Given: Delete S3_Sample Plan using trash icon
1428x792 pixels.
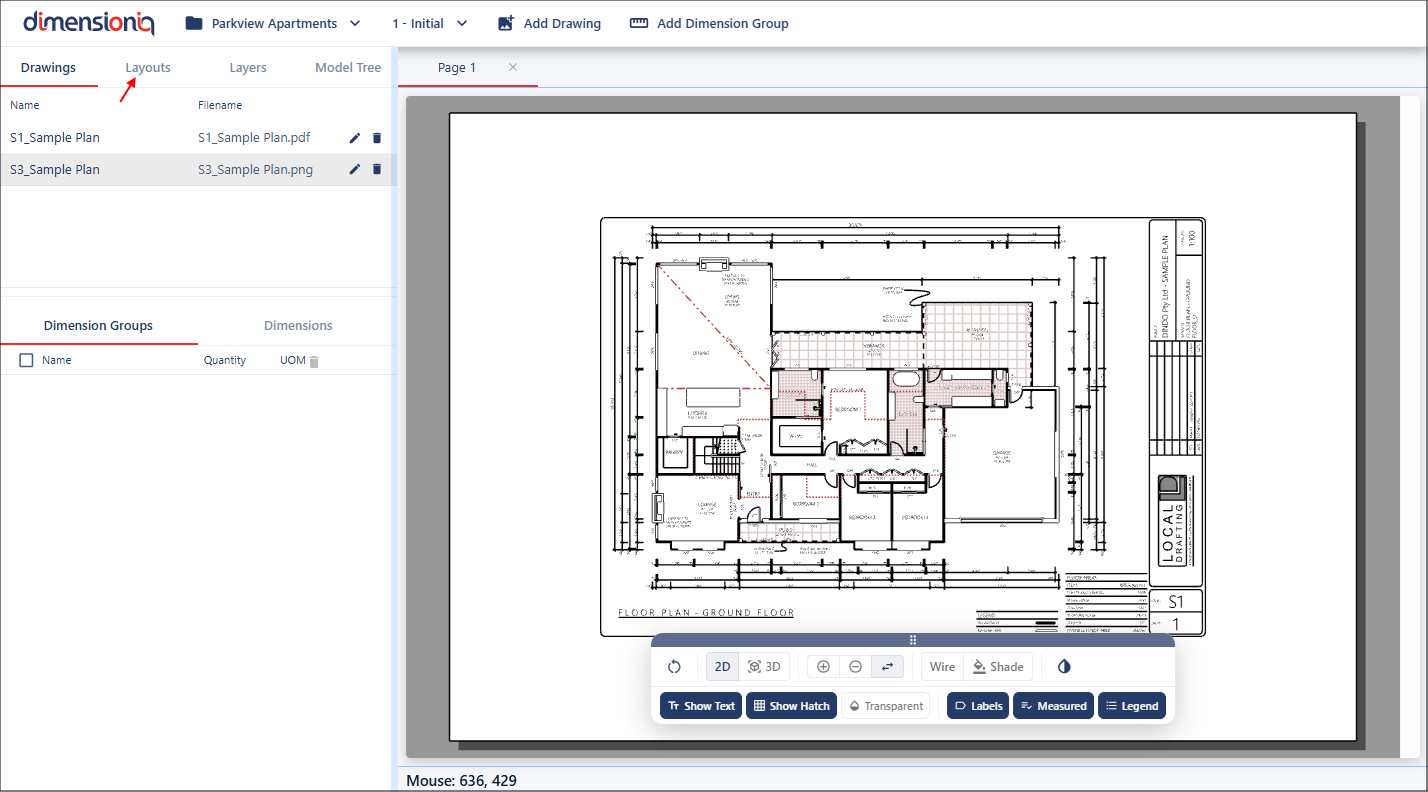Looking at the screenshot, I should click(377, 170).
